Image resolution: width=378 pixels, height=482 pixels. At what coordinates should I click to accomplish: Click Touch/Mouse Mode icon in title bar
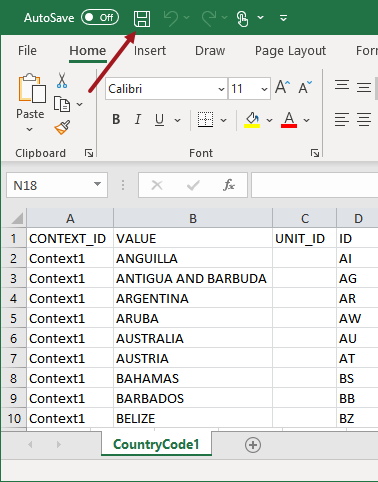[x=242, y=18]
